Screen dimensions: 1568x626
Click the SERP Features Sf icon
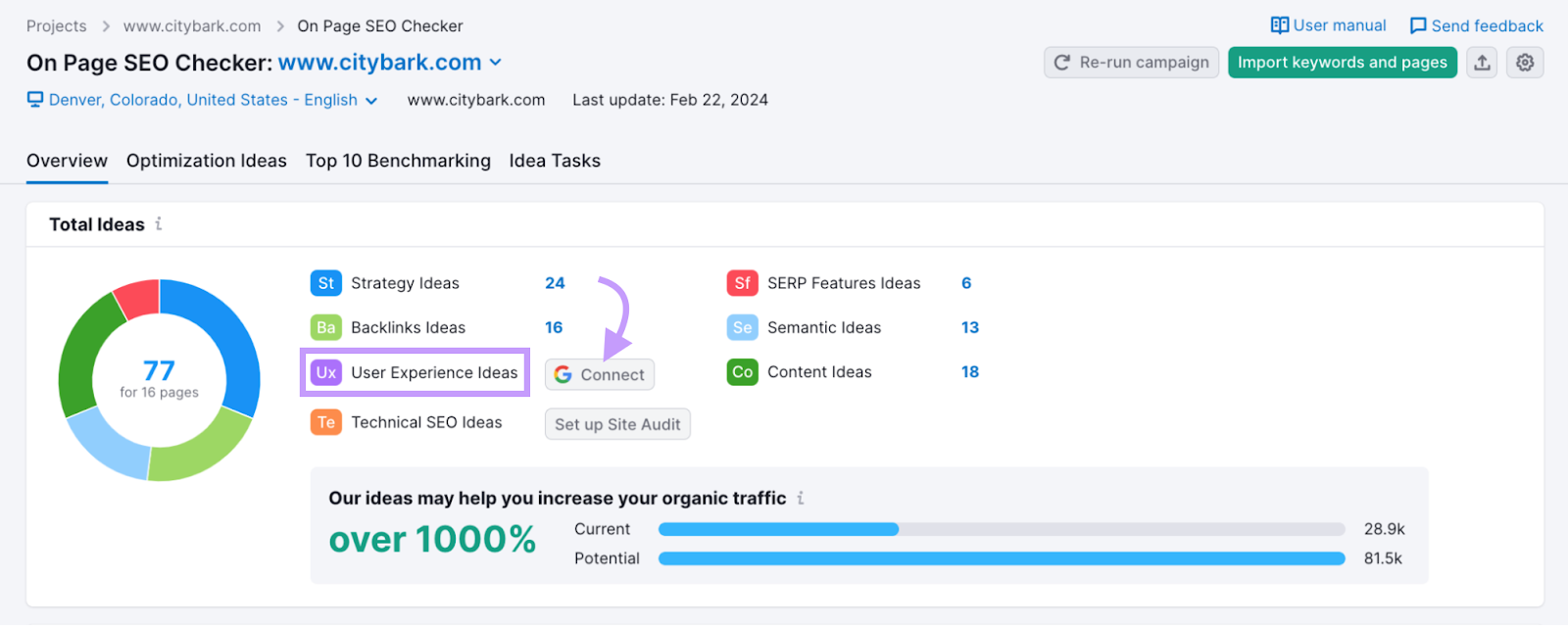coord(743,283)
